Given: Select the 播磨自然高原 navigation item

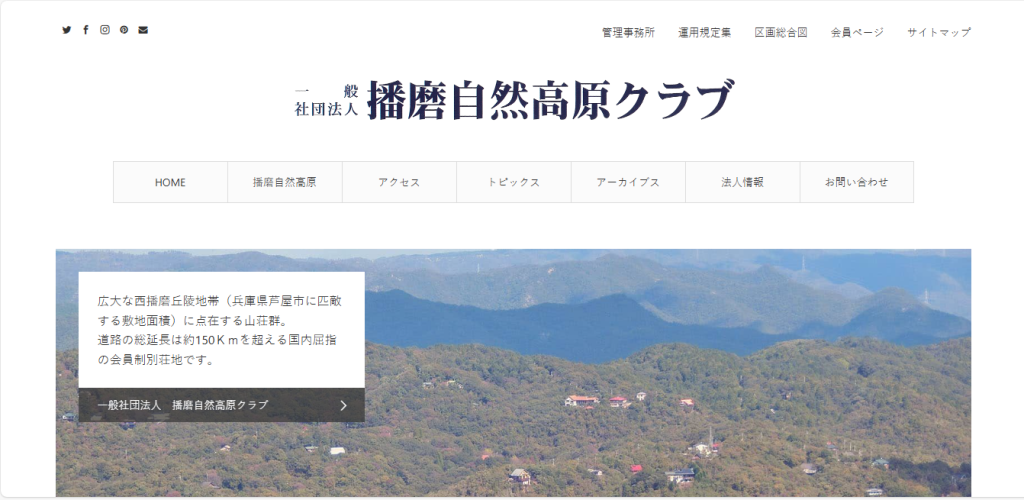Looking at the screenshot, I should tap(285, 182).
